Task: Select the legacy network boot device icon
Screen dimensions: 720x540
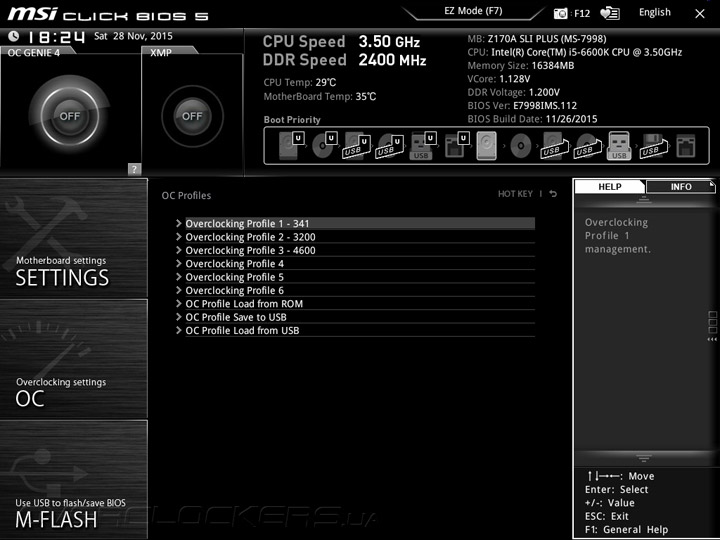Action: pos(686,146)
